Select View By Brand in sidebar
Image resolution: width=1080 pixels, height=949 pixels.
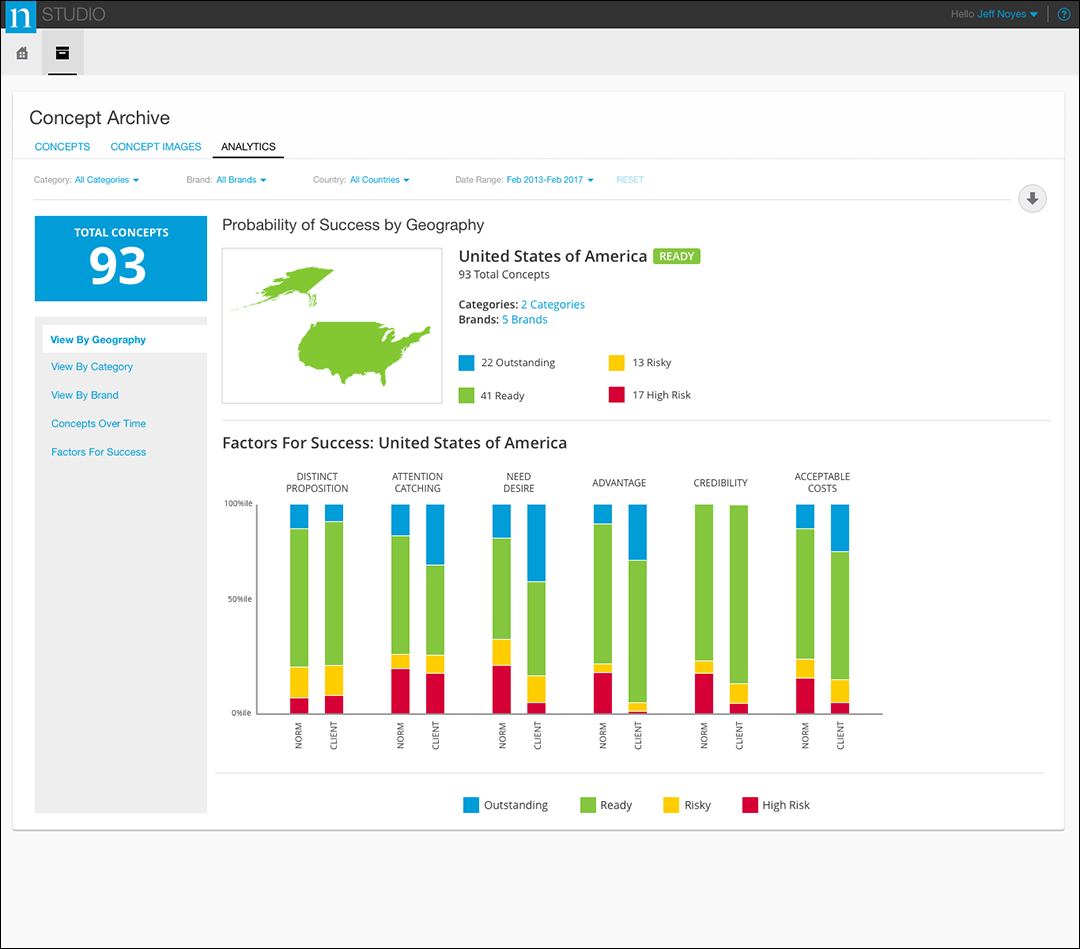pyautogui.click(x=85, y=395)
